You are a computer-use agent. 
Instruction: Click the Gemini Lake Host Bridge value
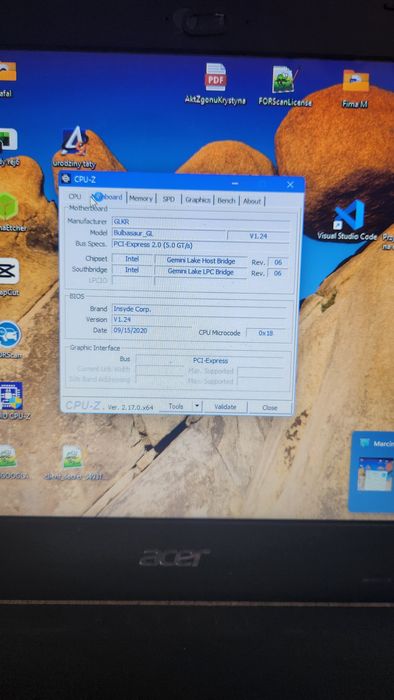click(x=201, y=260)
